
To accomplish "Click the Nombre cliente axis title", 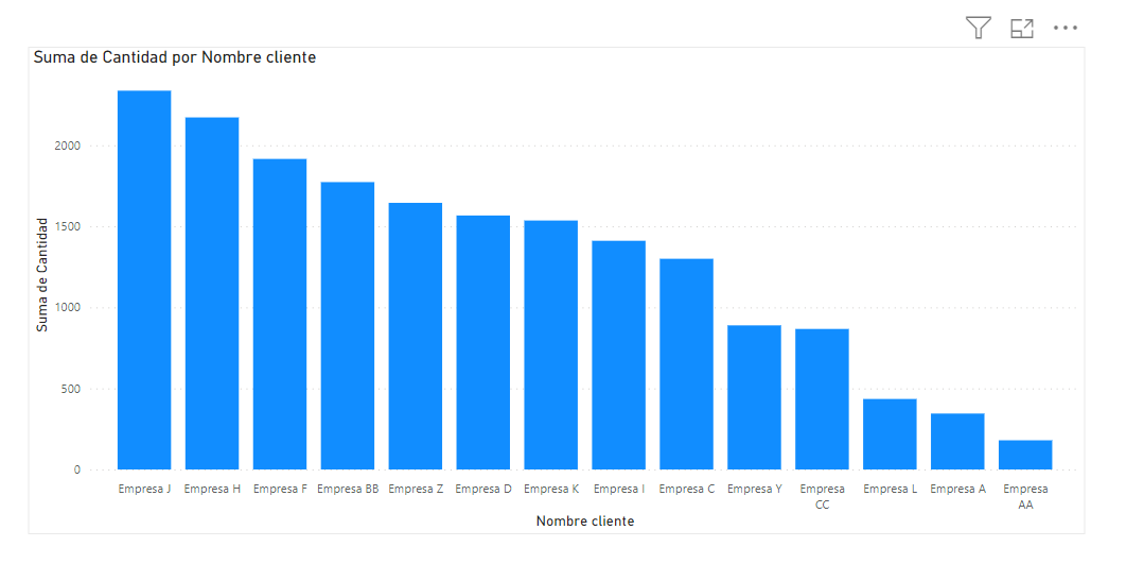I will (585, 521).
